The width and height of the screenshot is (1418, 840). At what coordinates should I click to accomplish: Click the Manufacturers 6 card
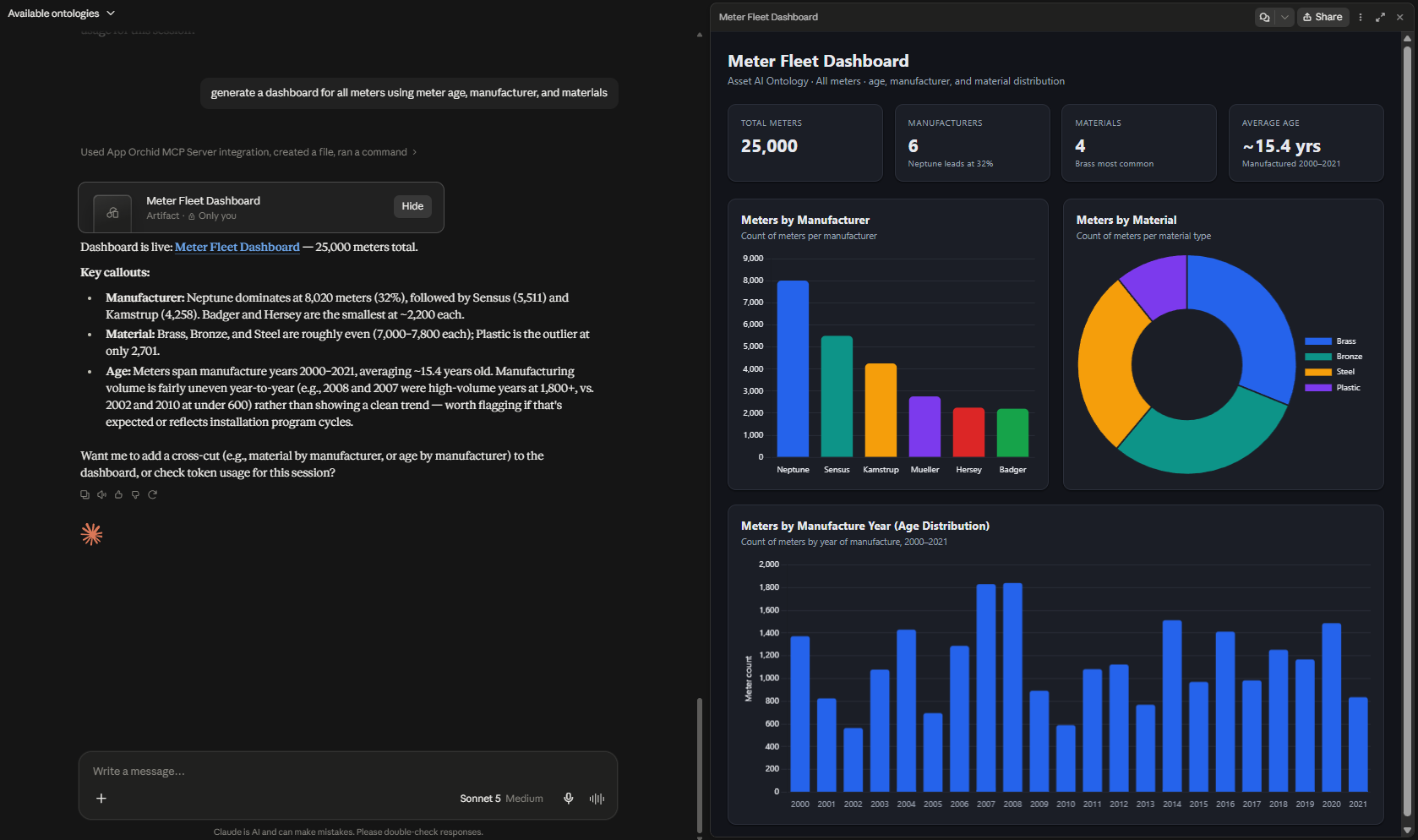(x=972, y=143)
